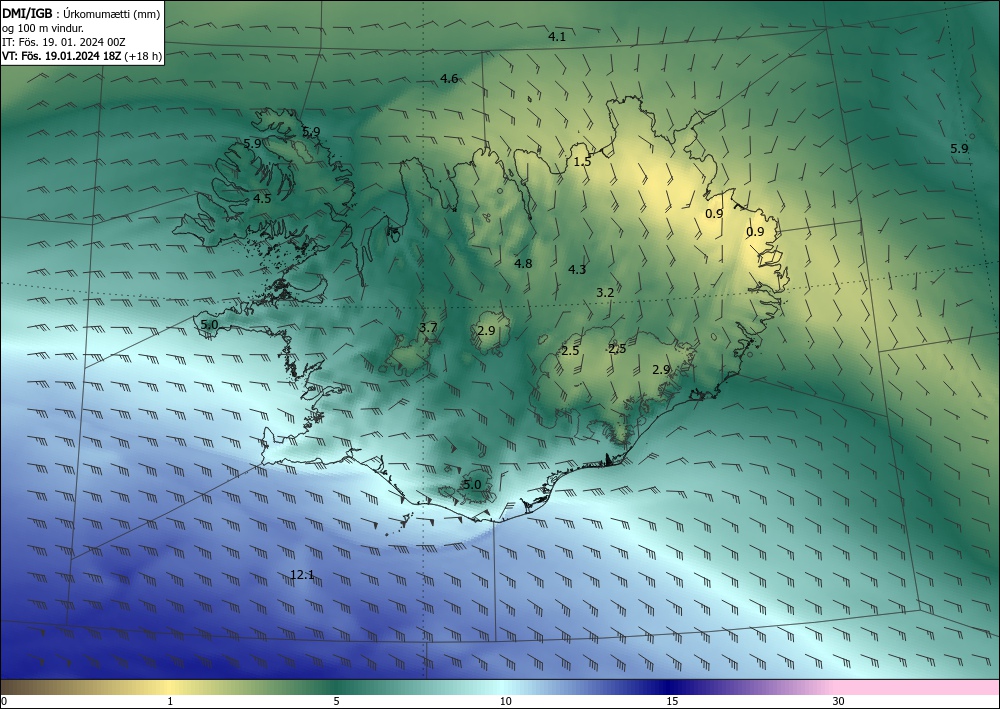Click the 4.3 value in central Iceland
This screenshot has width=1000, height=709.
[577, 270]
